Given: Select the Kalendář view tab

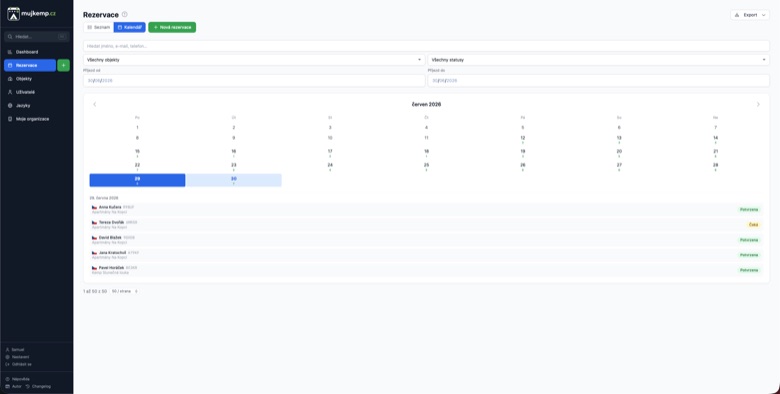Looking at the screenshot, I should (x=129, y=27).
